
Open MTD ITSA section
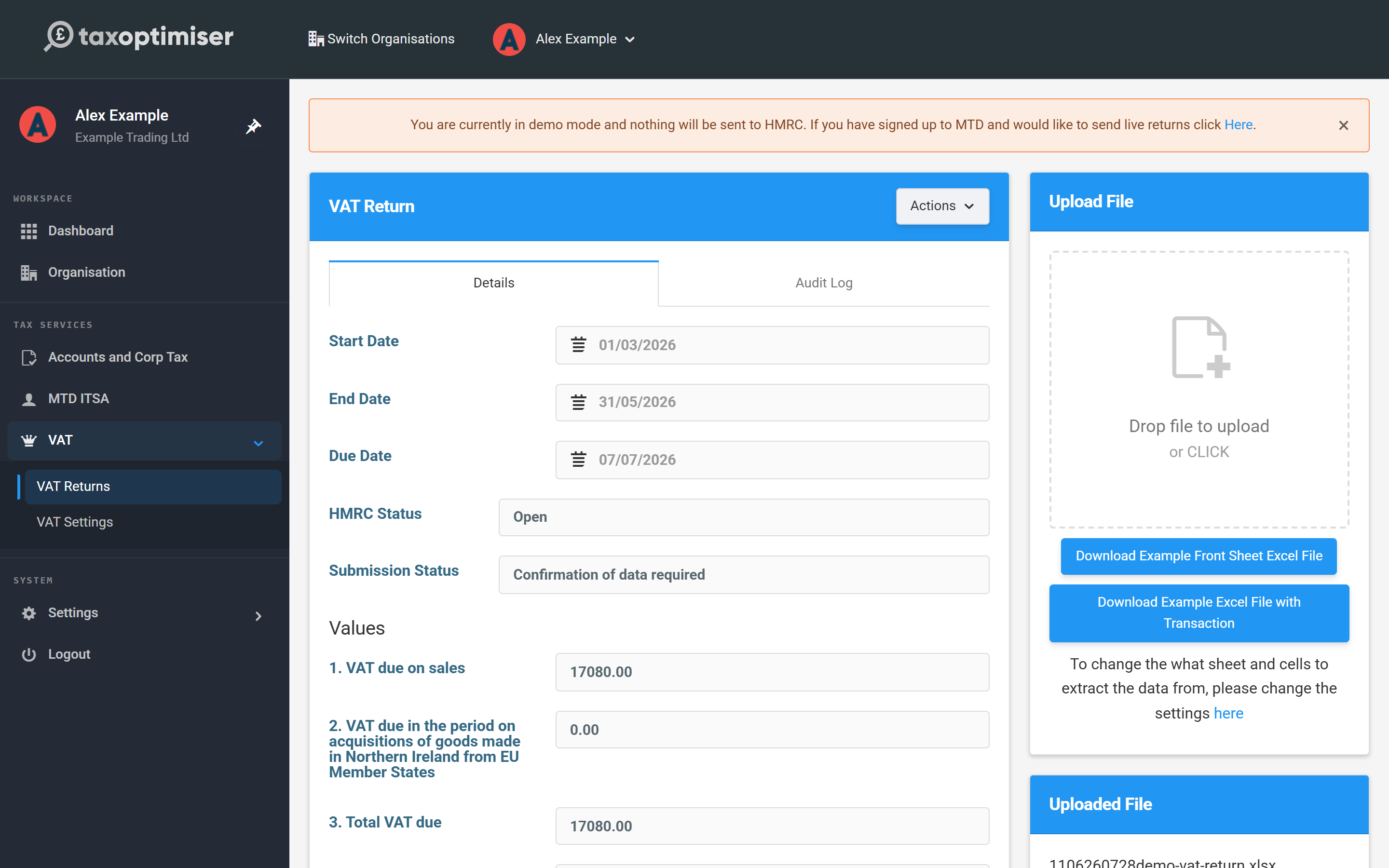pyautogui.click(x=145, y=399)
